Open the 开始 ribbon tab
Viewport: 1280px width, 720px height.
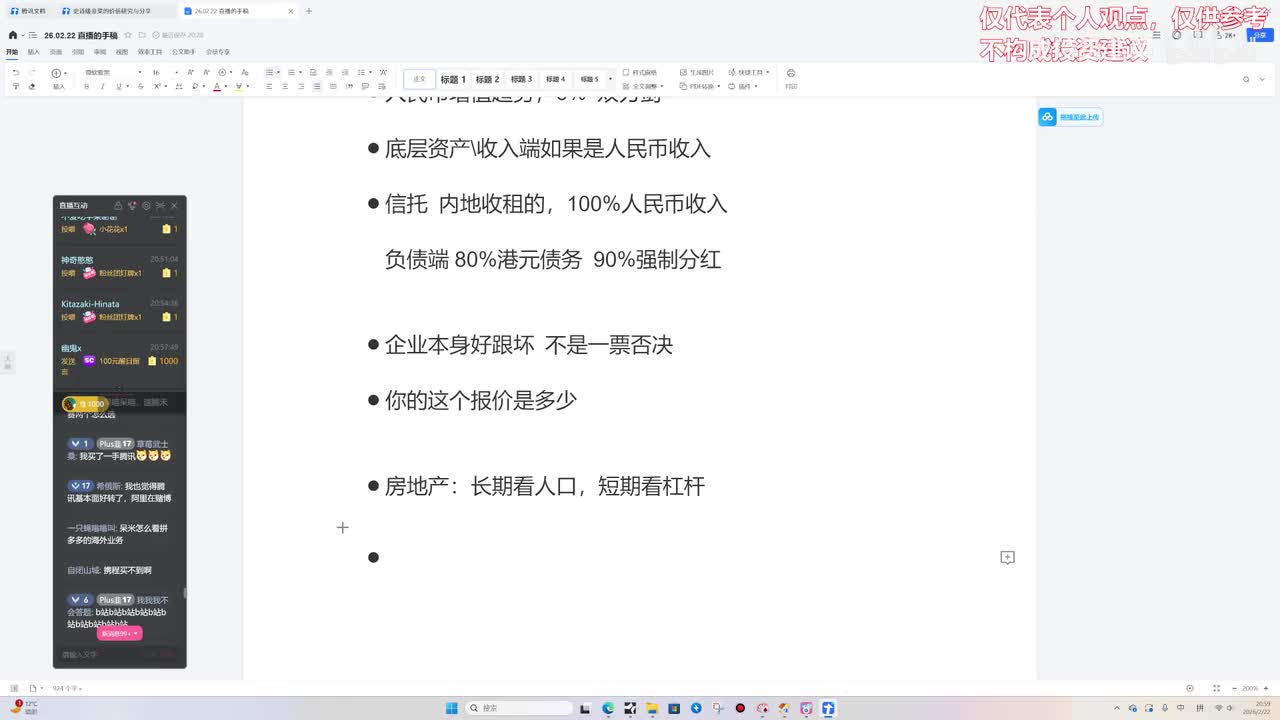click(x=12, y=52)
